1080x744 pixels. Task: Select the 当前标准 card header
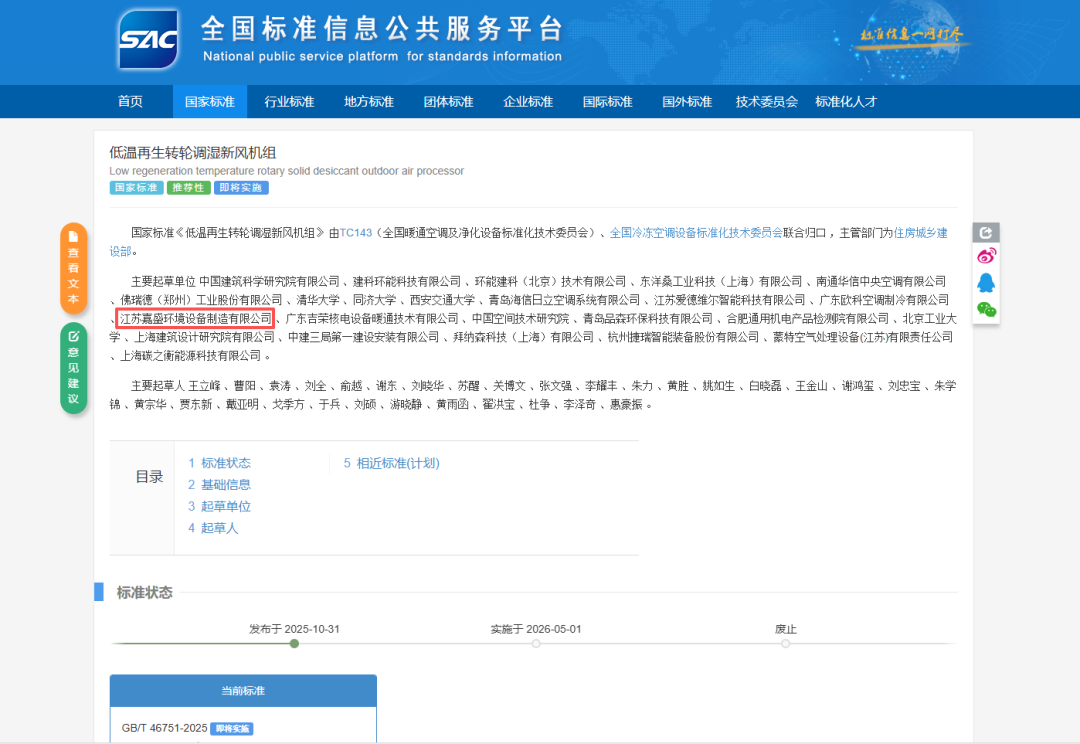click(243, 691)
